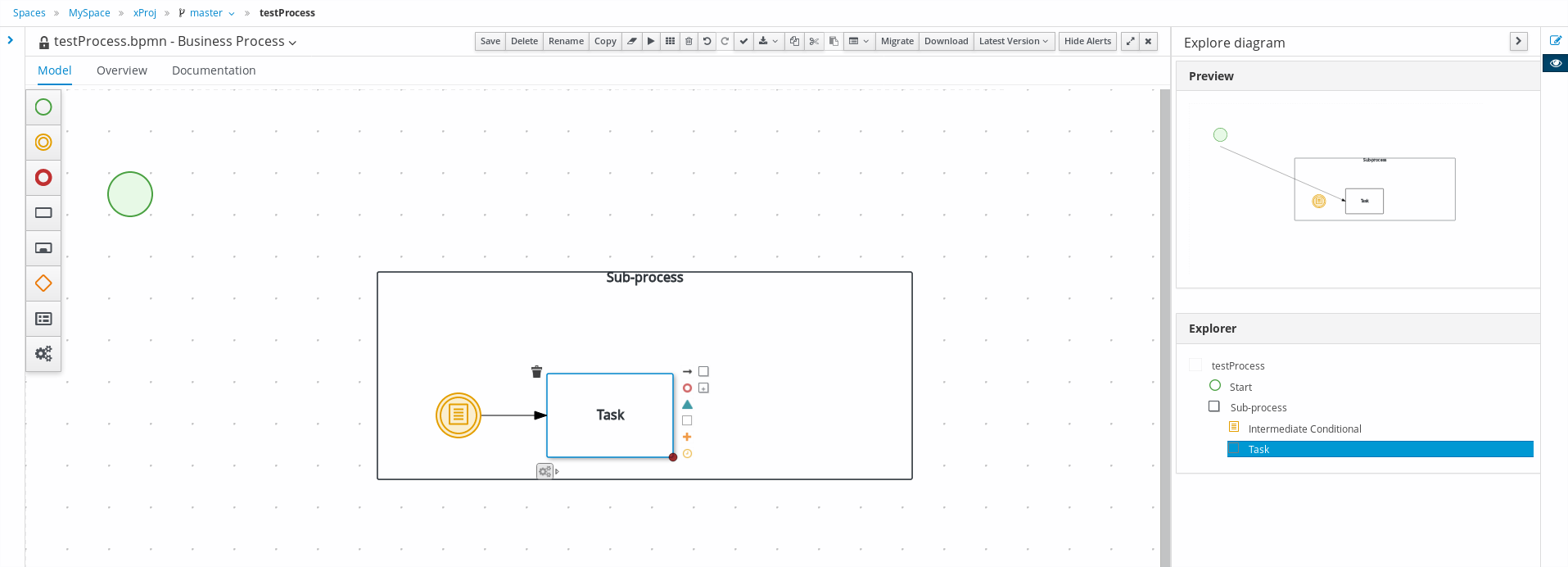
Task: Click the trash icon above the Task node
Action: click(536, 372)
